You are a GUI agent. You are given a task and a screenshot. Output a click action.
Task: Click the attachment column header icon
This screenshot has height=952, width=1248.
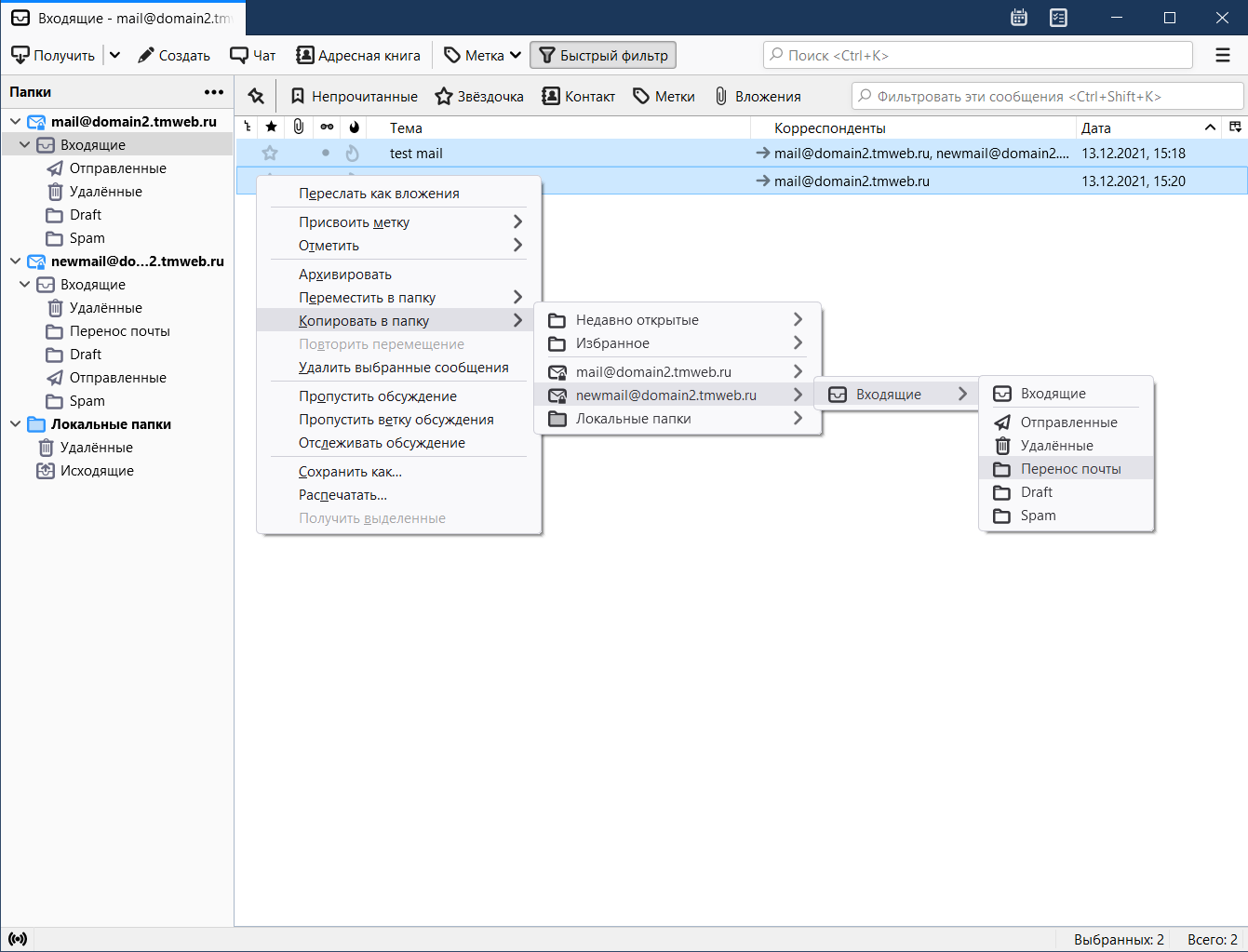298,127
